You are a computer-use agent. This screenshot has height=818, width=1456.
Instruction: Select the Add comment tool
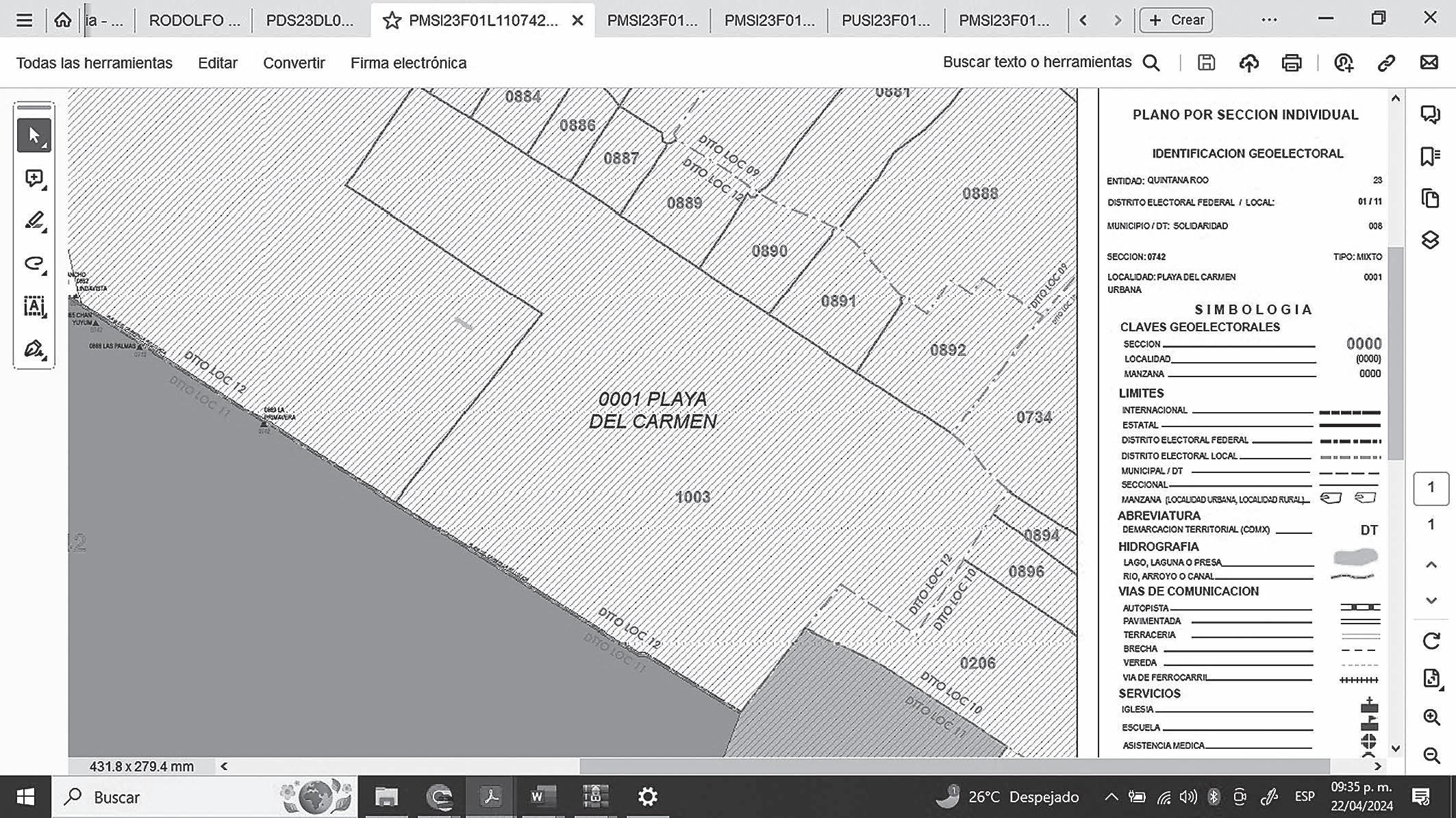pyautogui.click(x=34, y=179)
